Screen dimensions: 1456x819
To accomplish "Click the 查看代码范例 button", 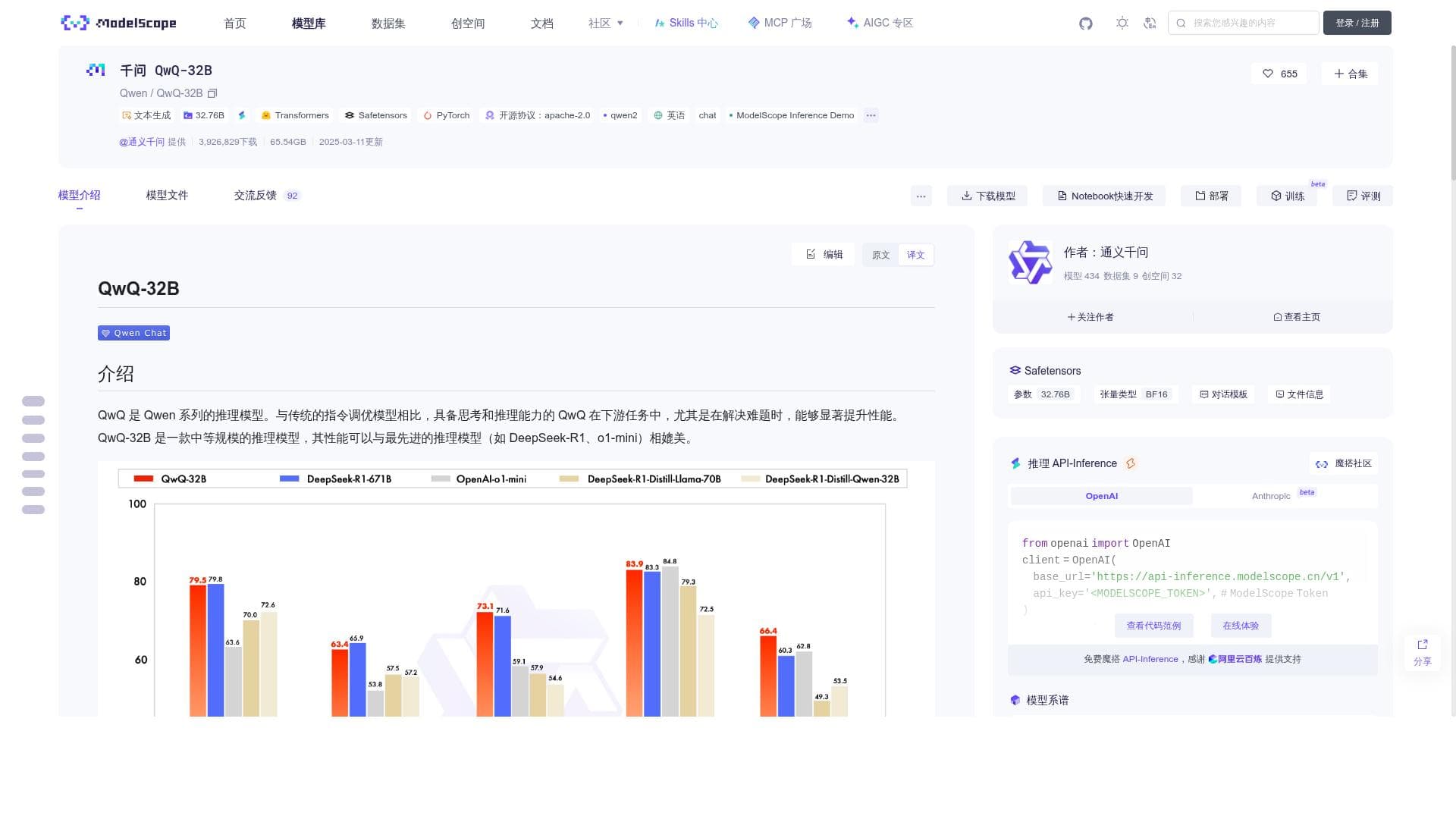I will 1153,626.
